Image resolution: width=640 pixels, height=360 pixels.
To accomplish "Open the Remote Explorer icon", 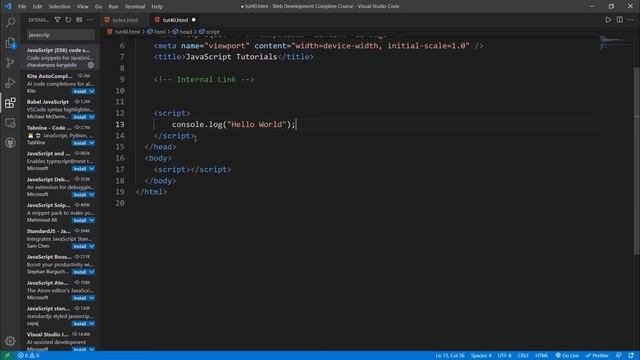I will (10, 122).
